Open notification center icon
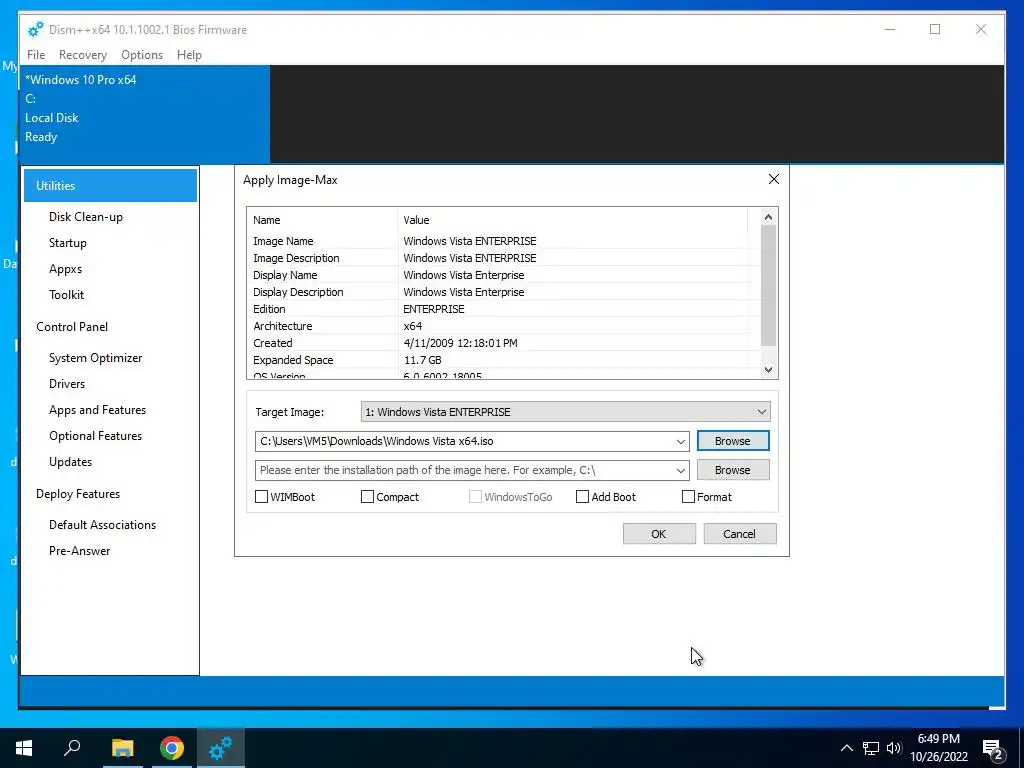 click(x=993, y=749)
